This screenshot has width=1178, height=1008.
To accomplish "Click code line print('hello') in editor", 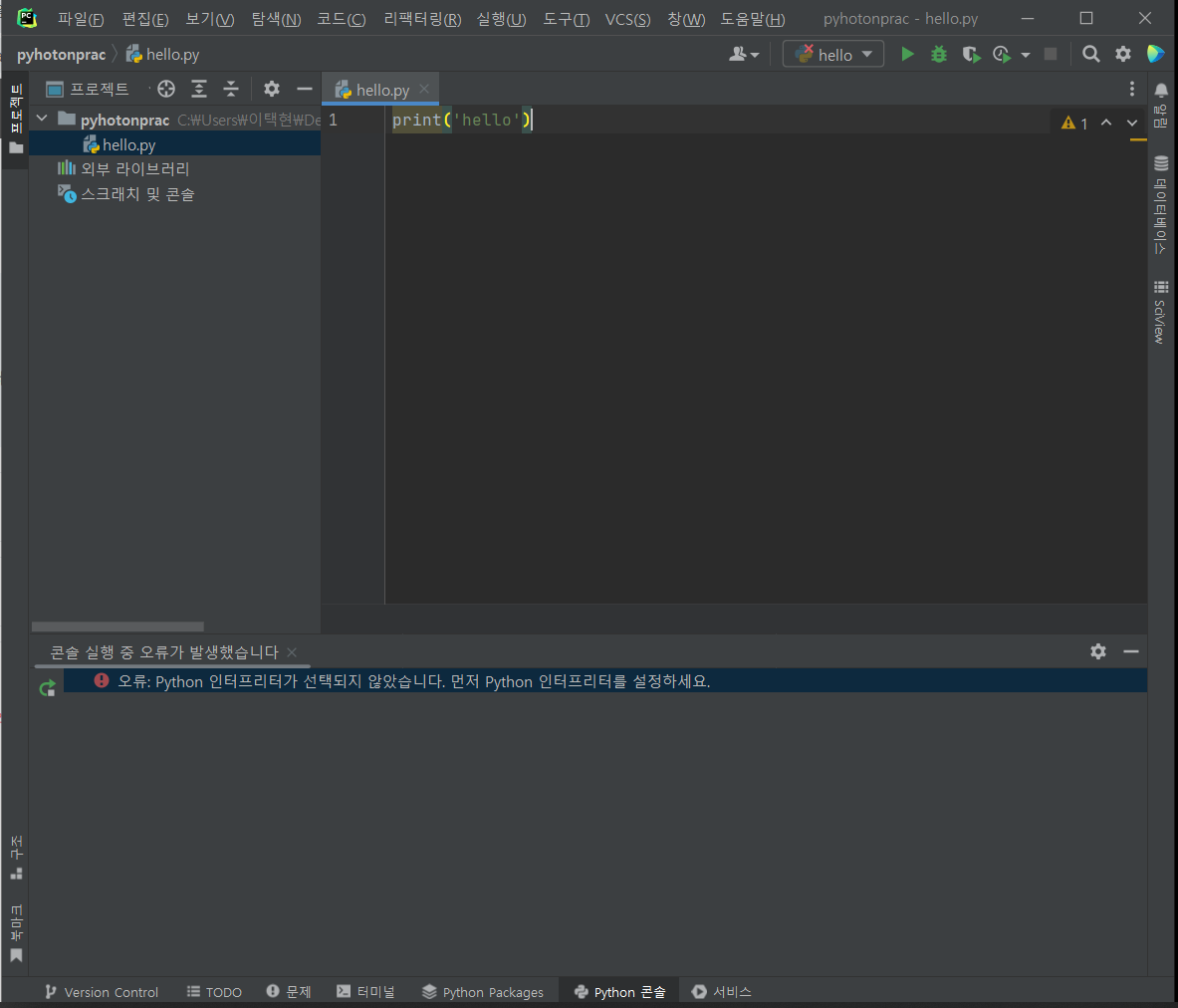I will pos(461,120).
